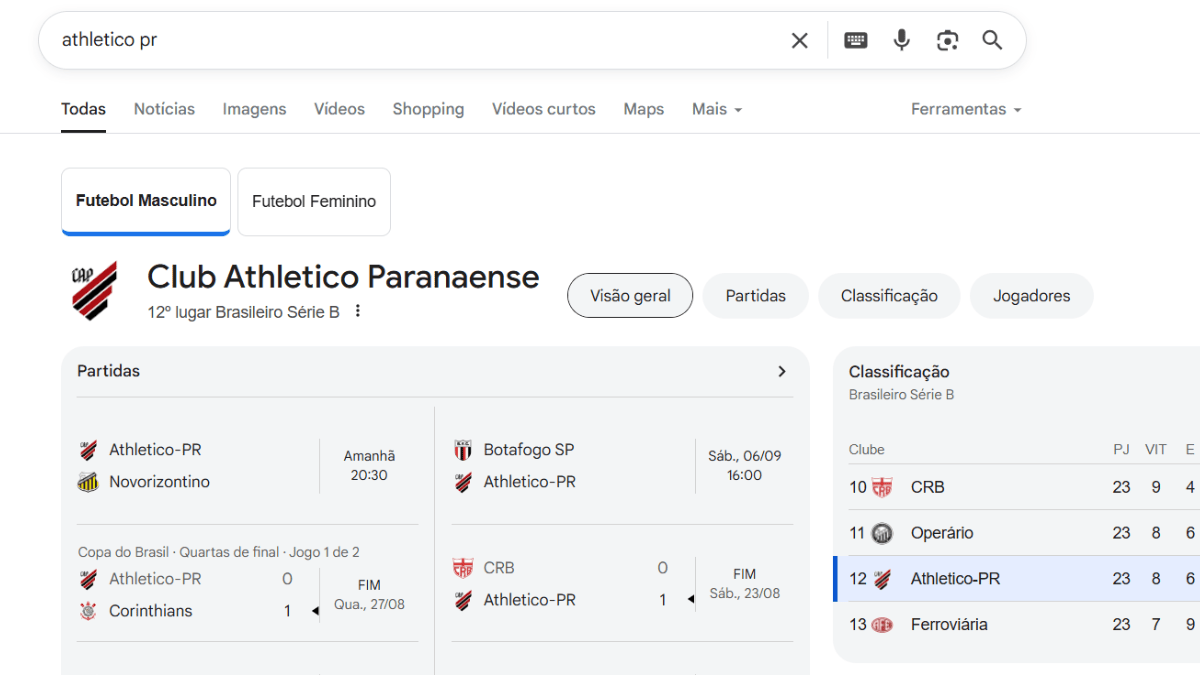This screenshot has height=675, width=1200.
Task: Click the magnifying glass search button
Action: coord(991,40)
